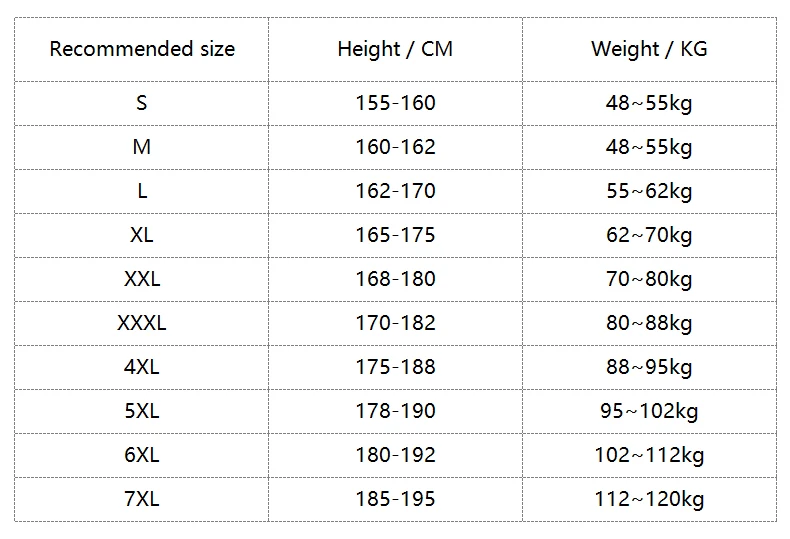Select the 6XL size cell
This screenshot has width=790, height=539.
click(142, 455)
